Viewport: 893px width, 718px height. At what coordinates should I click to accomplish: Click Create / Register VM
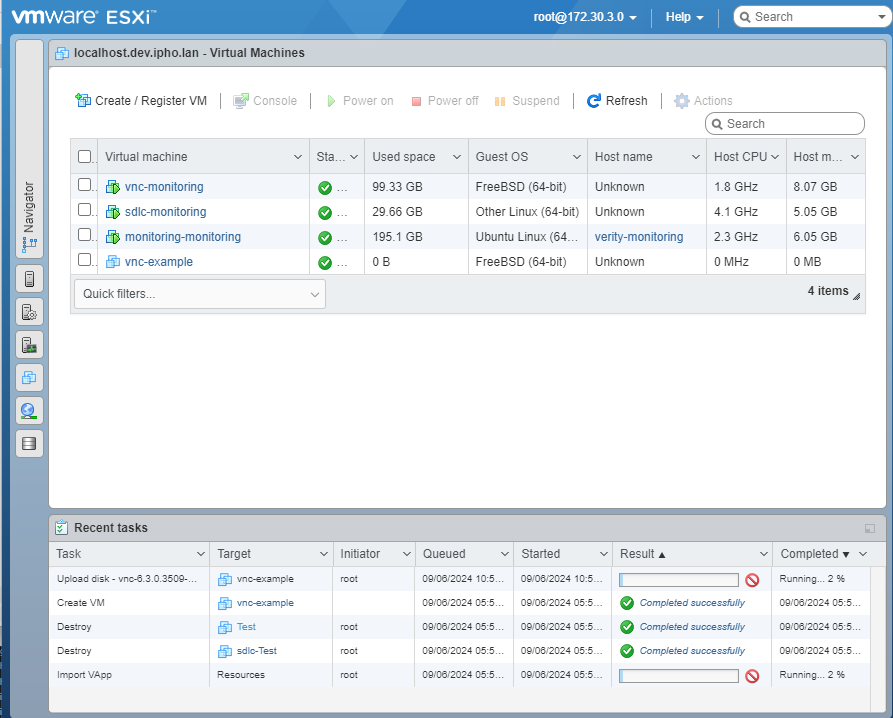[141, 101]
